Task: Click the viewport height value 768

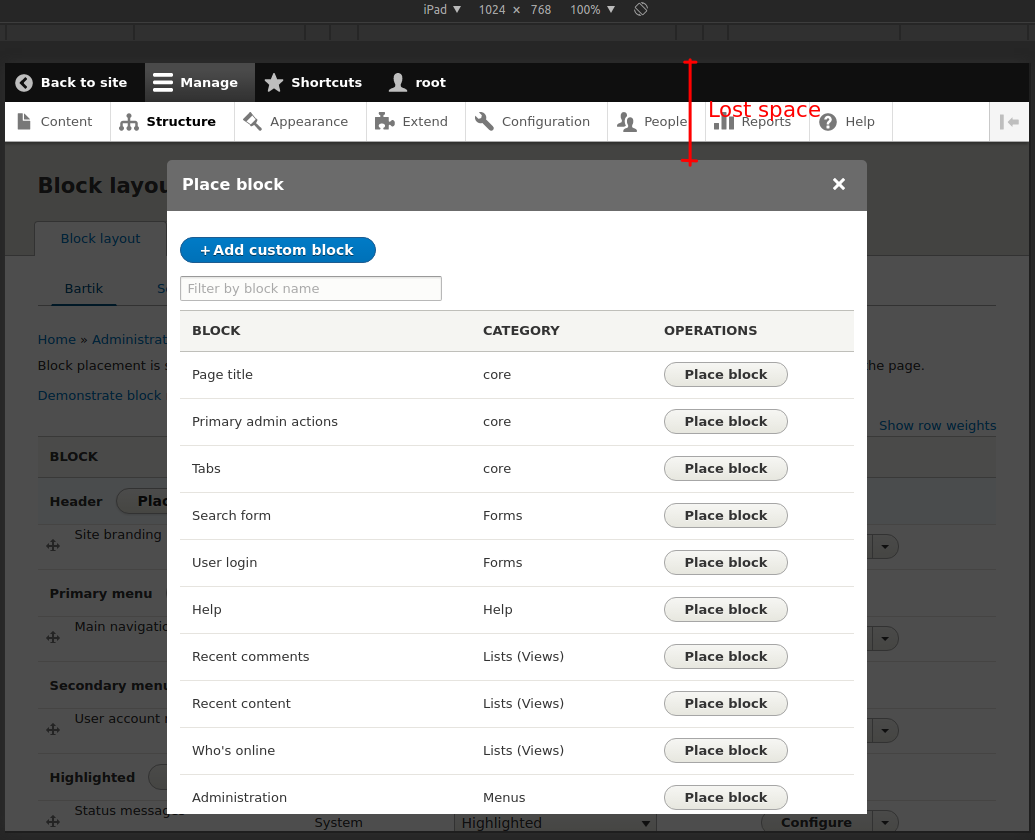Action: [x=541, y=9]
